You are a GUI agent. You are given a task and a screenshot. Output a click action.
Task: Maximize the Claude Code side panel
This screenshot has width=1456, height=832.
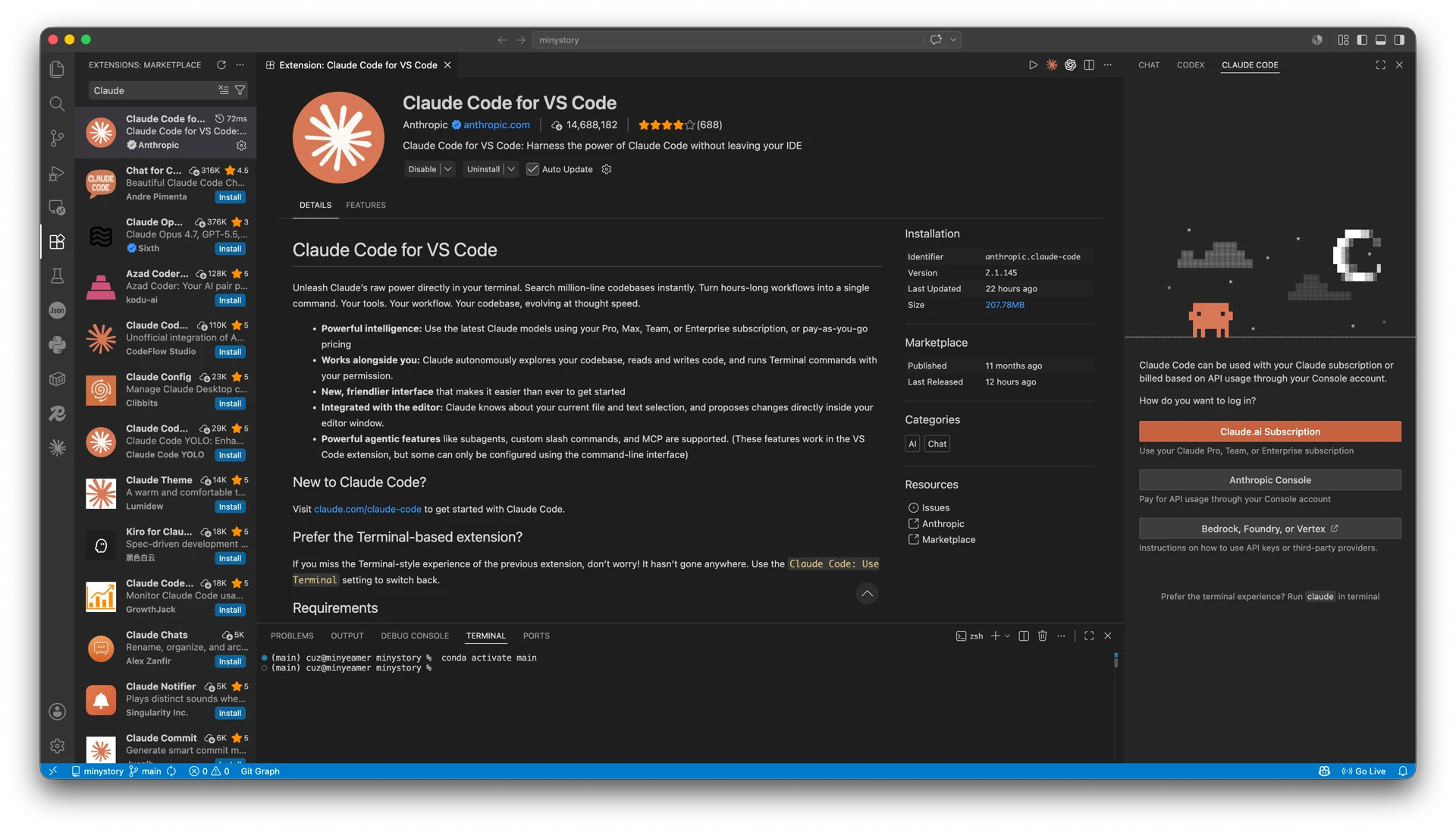(x=1381, y=65)
